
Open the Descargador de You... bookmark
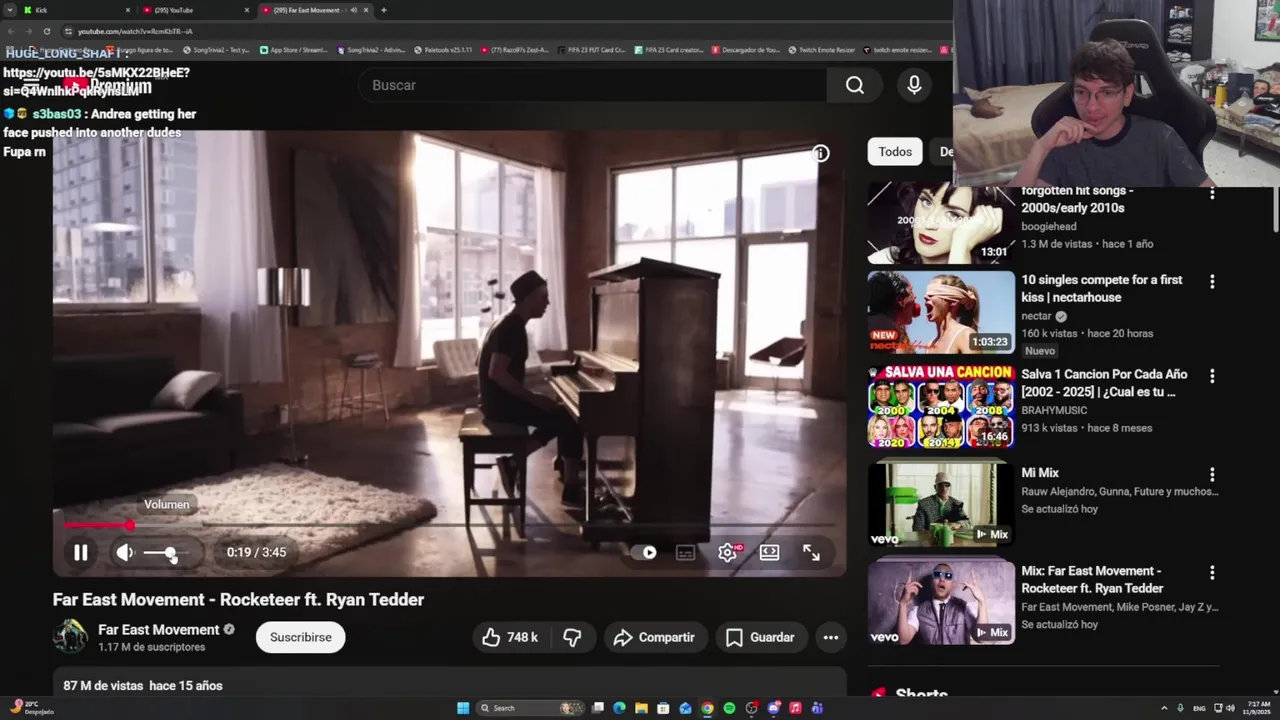[x=746, y=50]
